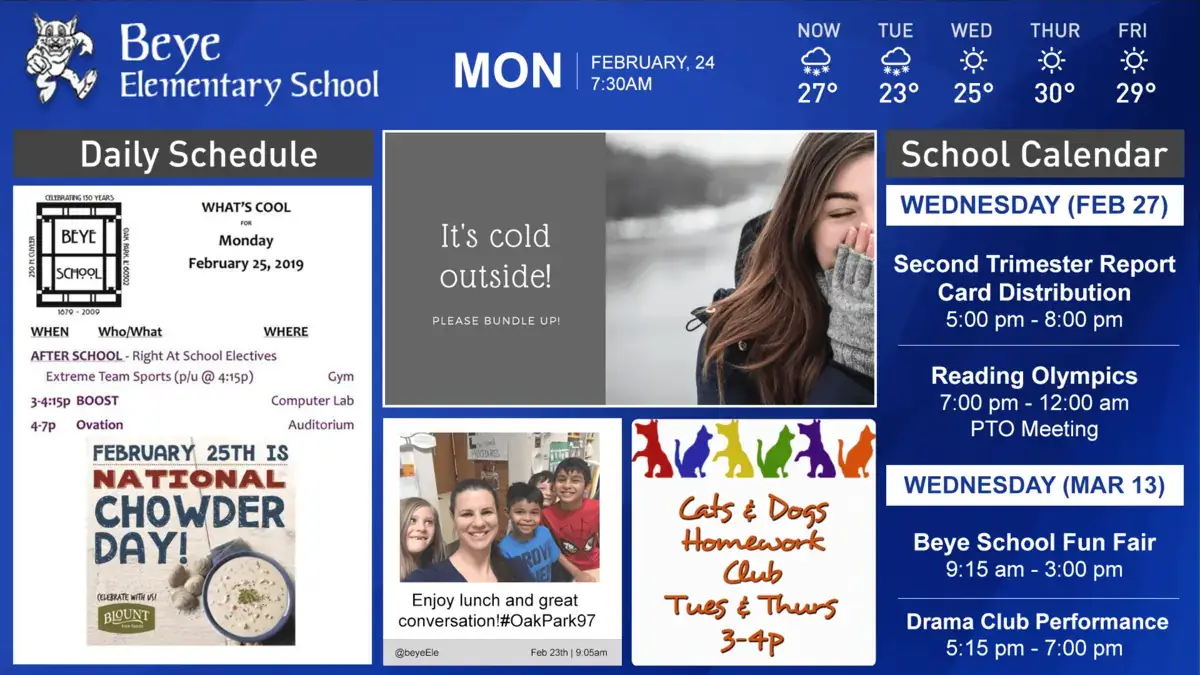The height and width of the screenshot is (675, 1200).
Task: Click the Beye School square emblem
Action: [78, 254]
